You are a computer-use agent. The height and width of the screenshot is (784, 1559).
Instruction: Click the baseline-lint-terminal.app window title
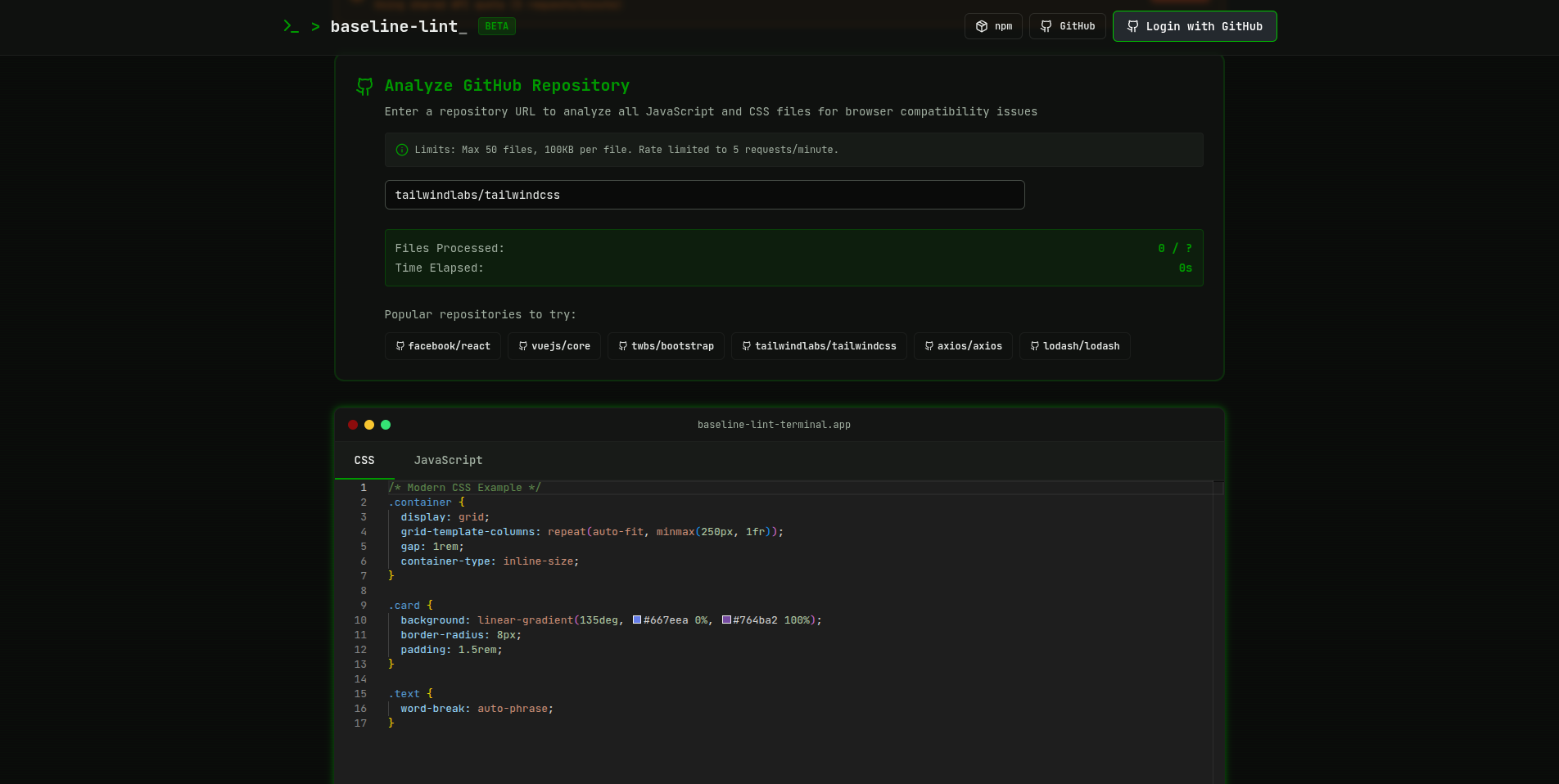[774, 425]
